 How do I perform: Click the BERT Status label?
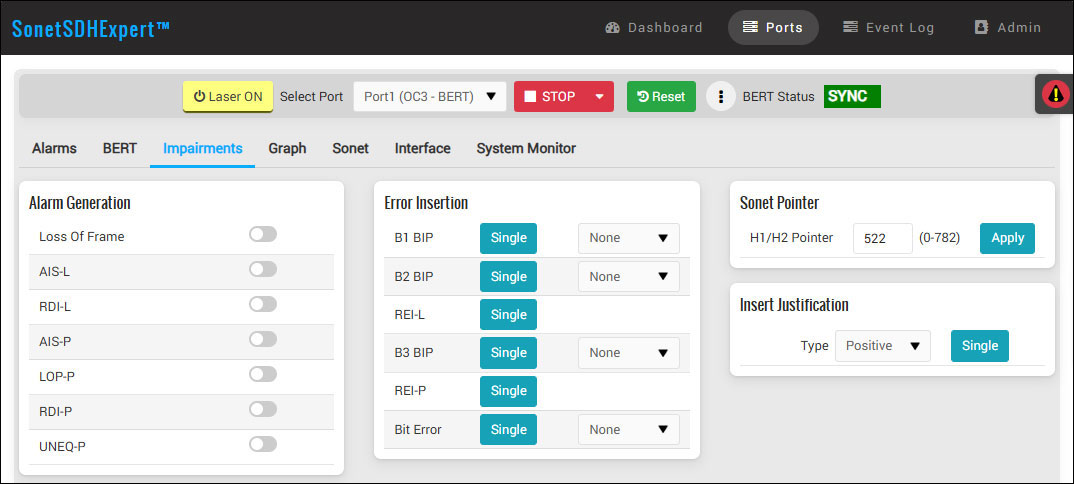(779, 97)
